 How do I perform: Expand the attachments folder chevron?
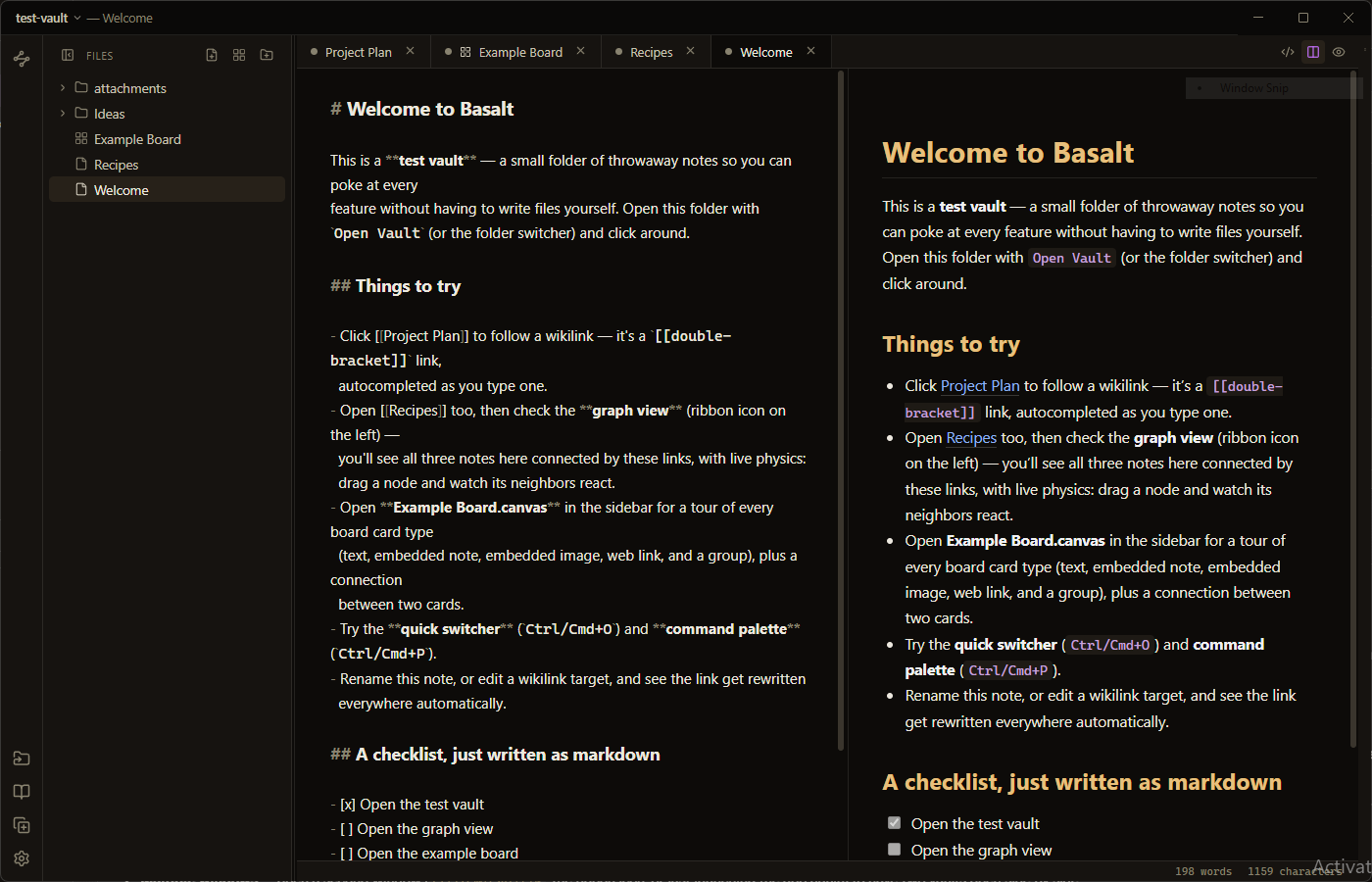pos(63,87)
